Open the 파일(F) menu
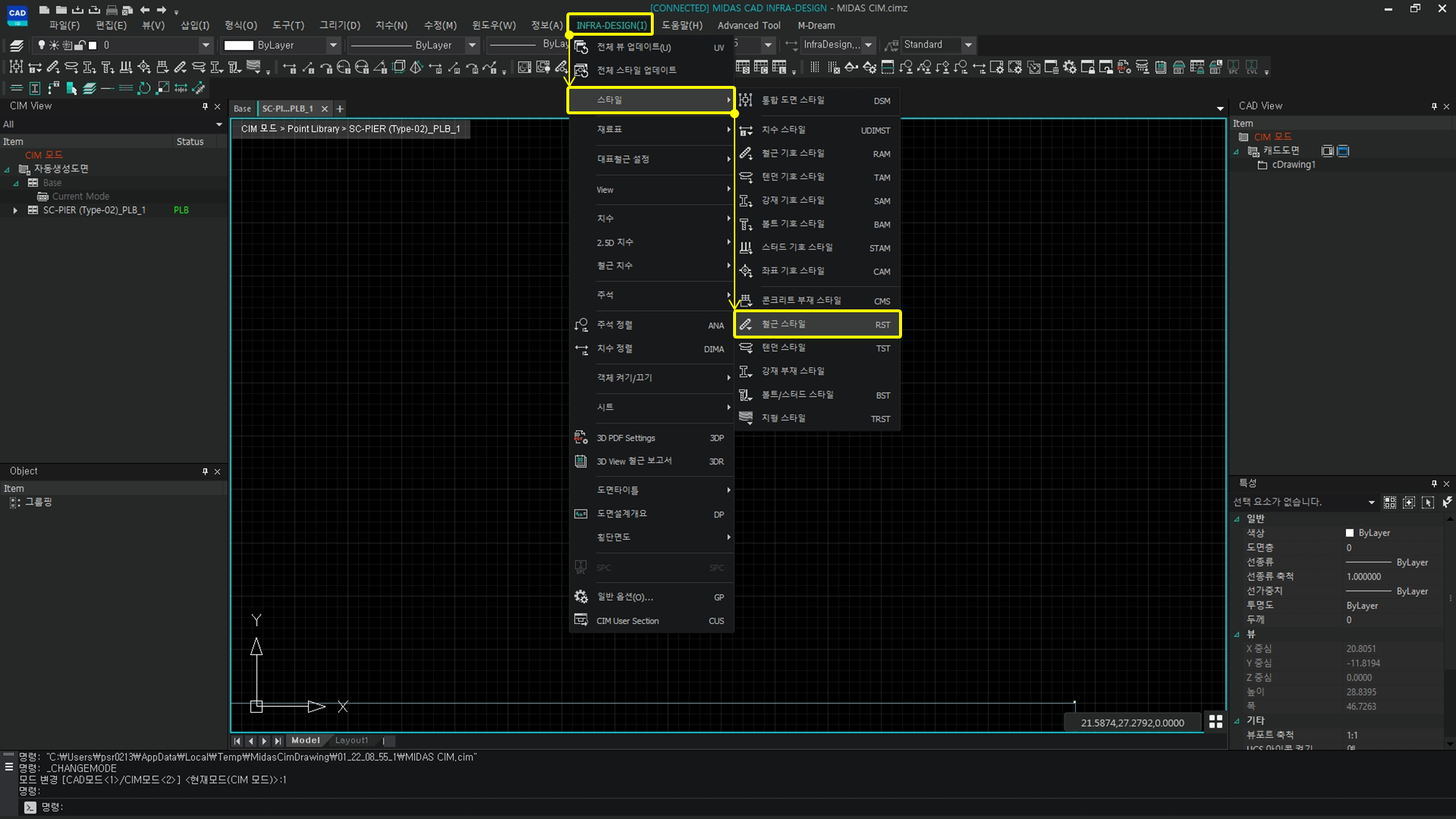The width and height of the screenshot is (1456, 819). (x=64, y=25)
